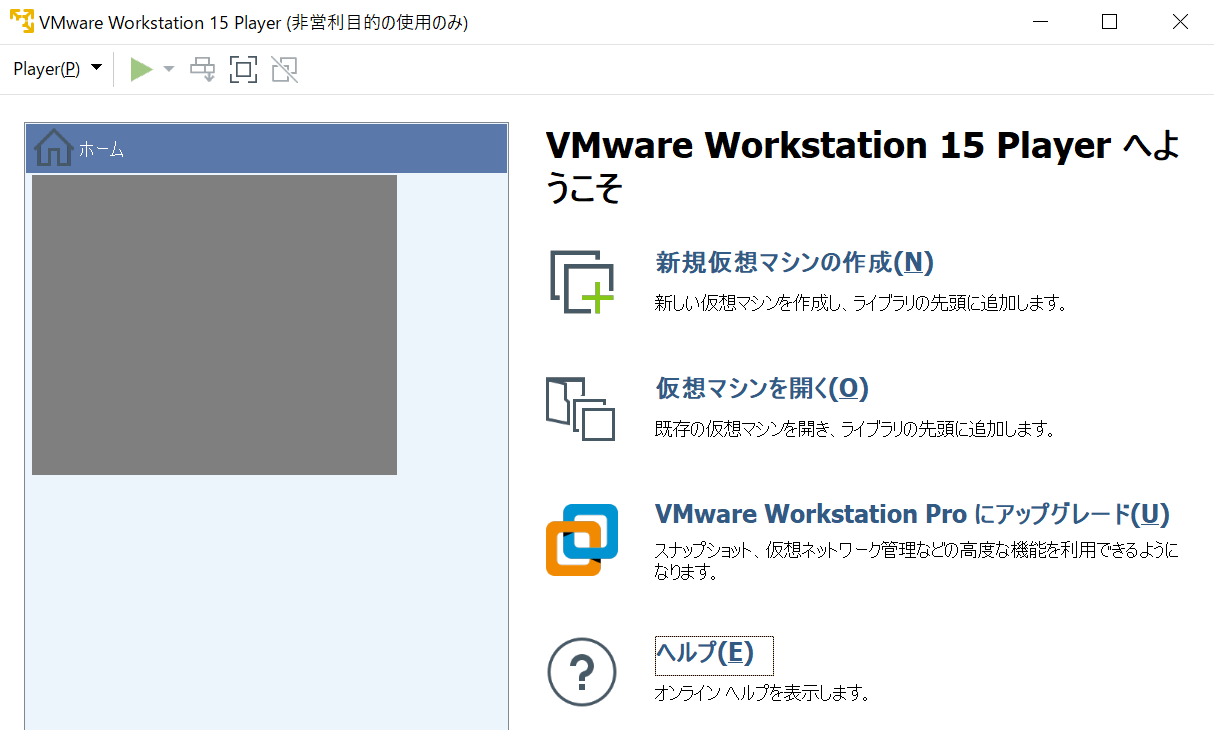Screen dimensions: 1214x730
Task: Close the VMware Player window
Action: [x=1181, y=22]
